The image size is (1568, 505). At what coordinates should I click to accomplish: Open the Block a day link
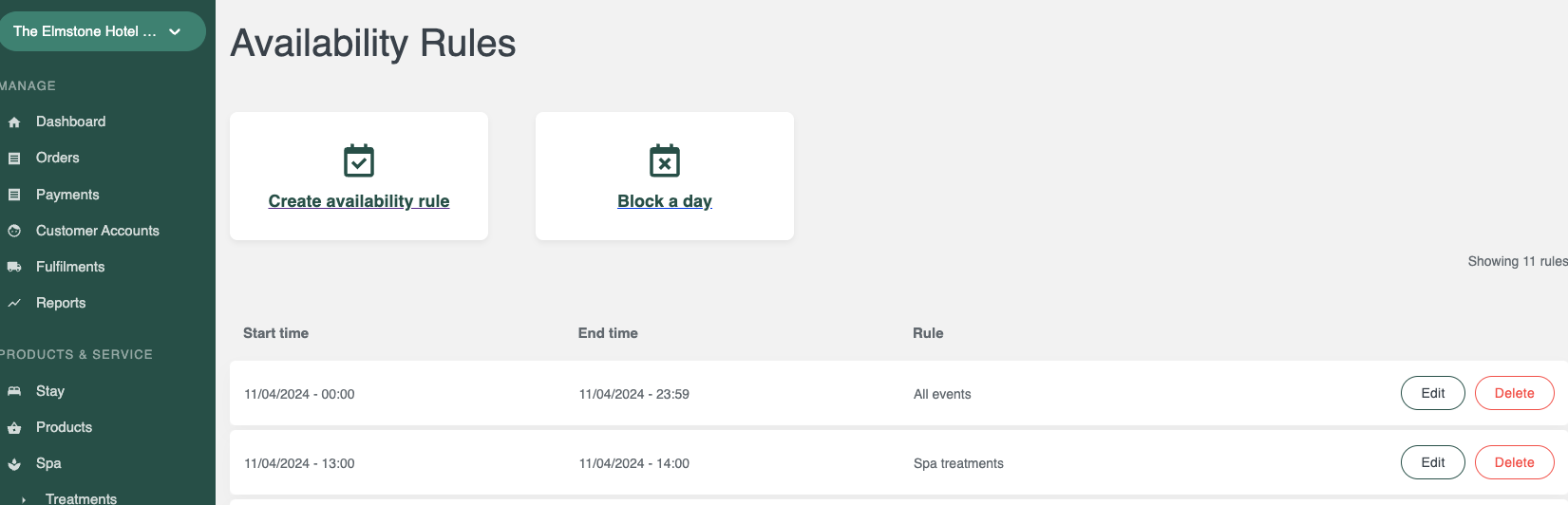pyautogui.click(x=665, y=201)
